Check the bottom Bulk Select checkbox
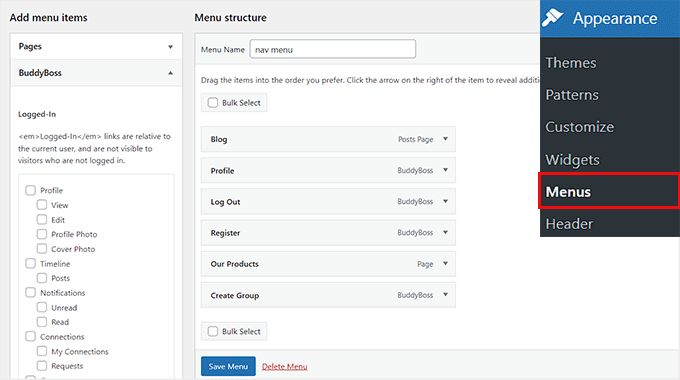The image size is (680, 380). pyautogui.click(x=212, y=331)
